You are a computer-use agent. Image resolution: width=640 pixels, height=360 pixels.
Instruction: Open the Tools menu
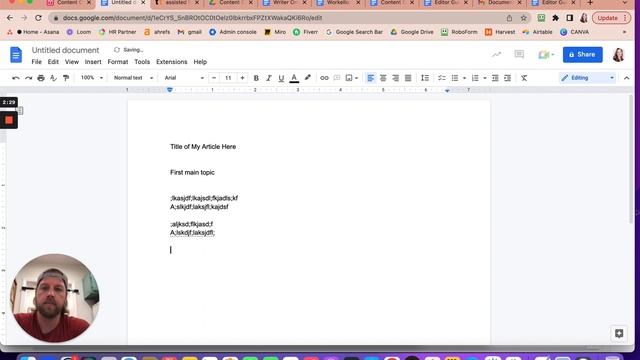tap(142, 62)
